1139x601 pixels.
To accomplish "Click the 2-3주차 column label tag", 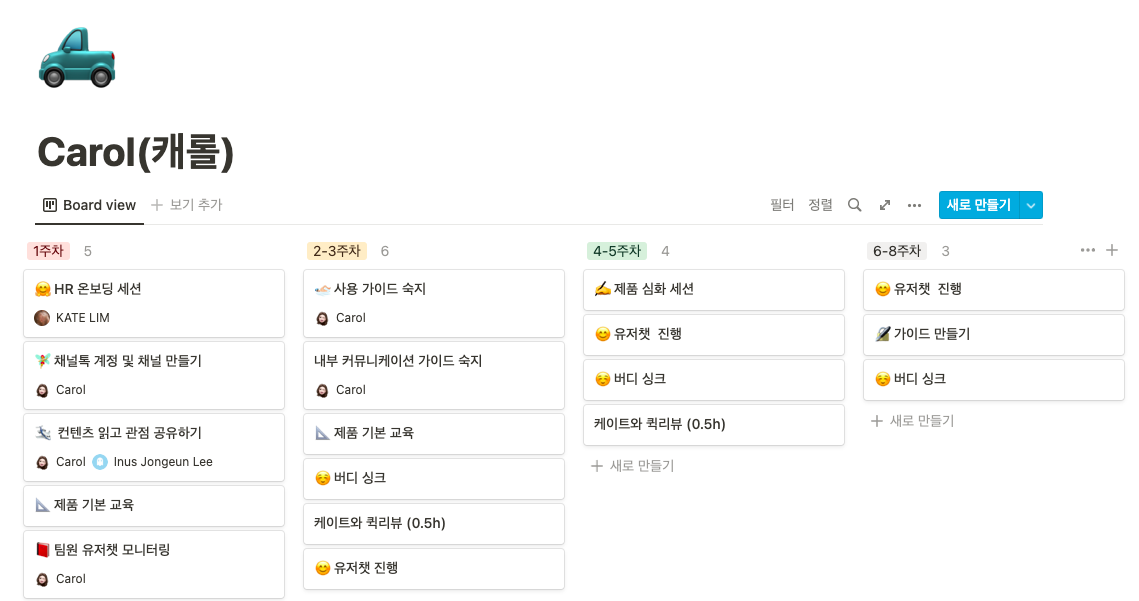I will pos(336,251).
